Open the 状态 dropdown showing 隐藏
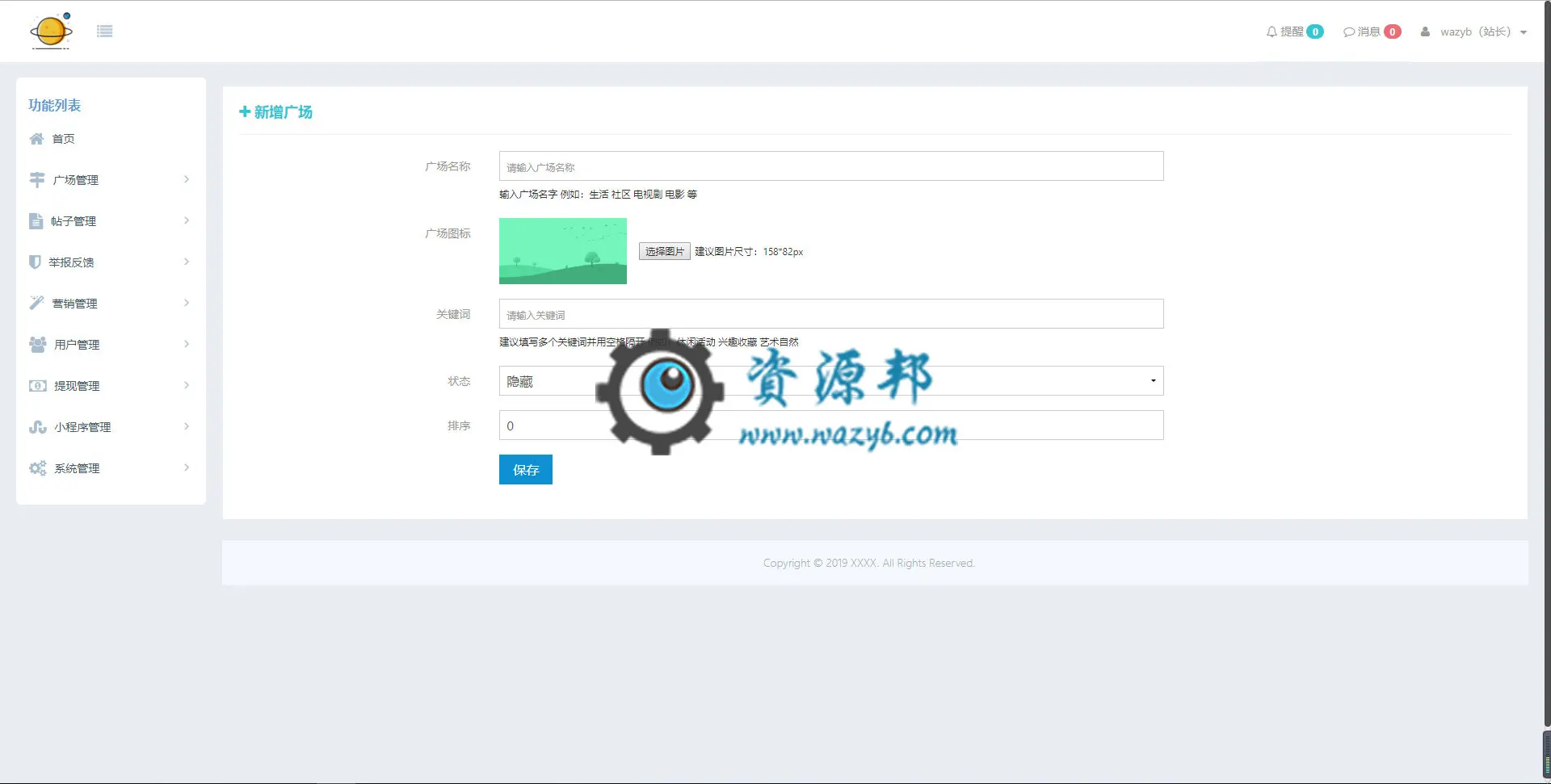 point(831,381)
